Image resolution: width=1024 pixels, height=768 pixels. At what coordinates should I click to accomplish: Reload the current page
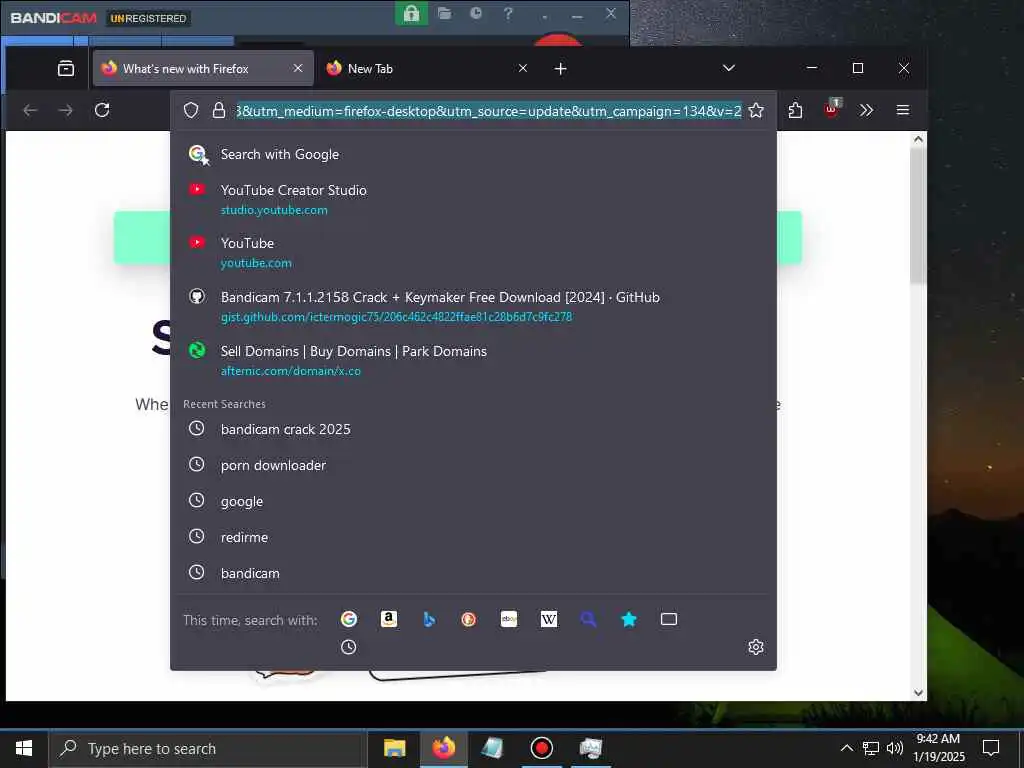[102, 110]
